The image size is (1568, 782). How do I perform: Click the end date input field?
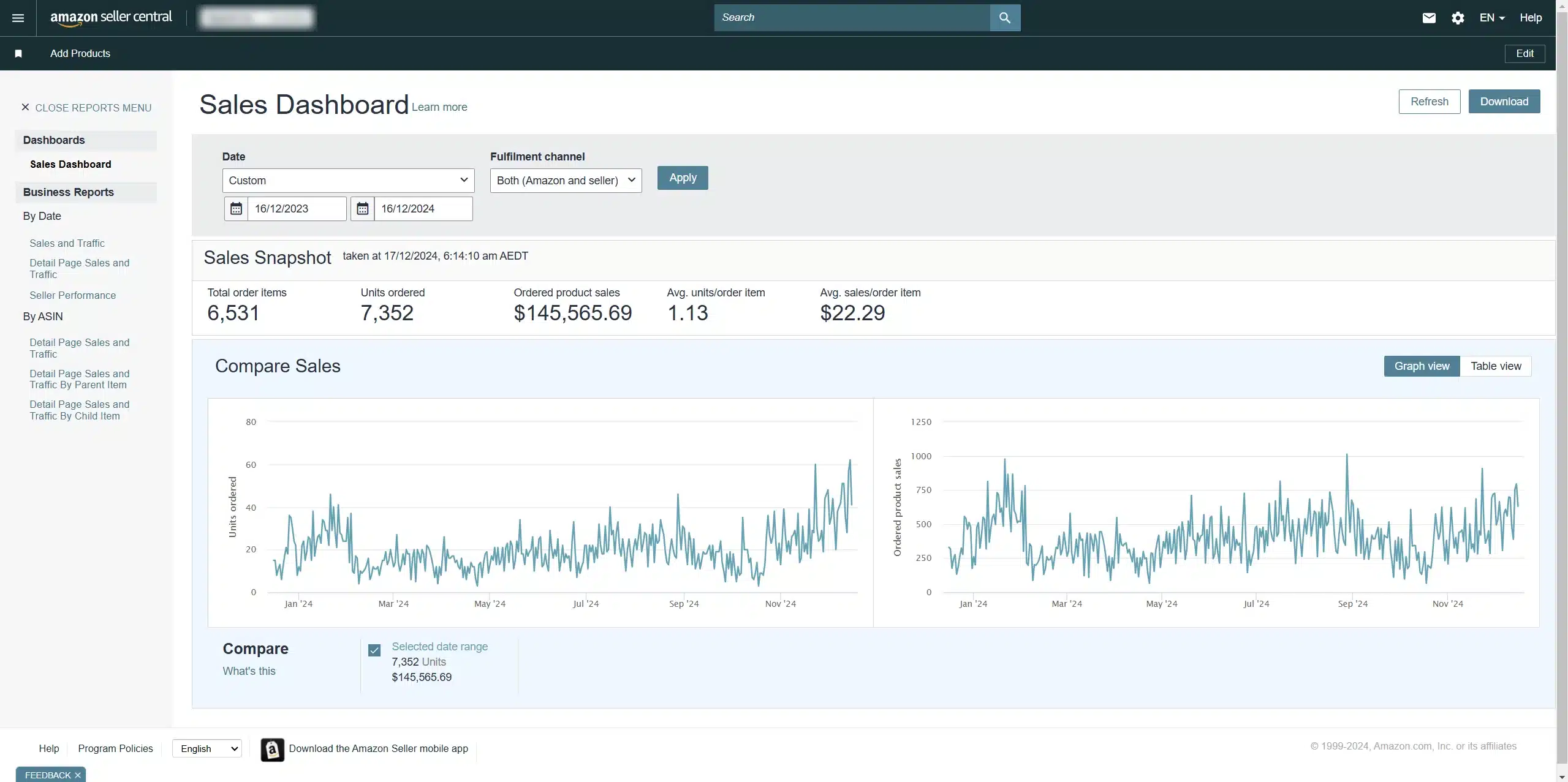(x=423, y=209)
